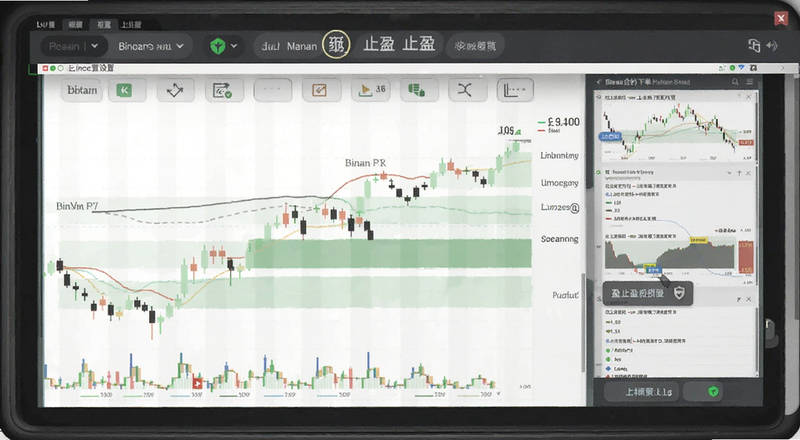Click the three-dots toolbar button

[x=272, y=90]
